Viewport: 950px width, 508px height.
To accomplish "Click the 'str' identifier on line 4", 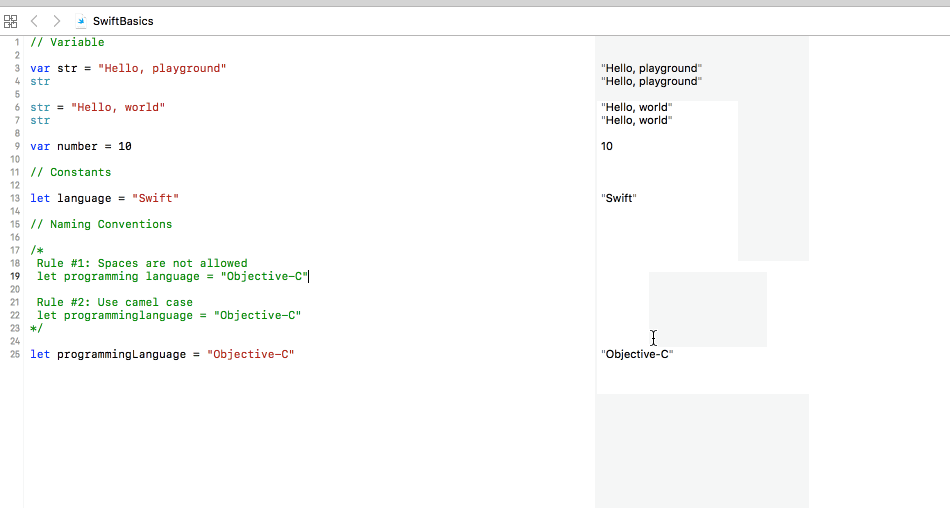I will pyautogui.click(x=40, y=81).
